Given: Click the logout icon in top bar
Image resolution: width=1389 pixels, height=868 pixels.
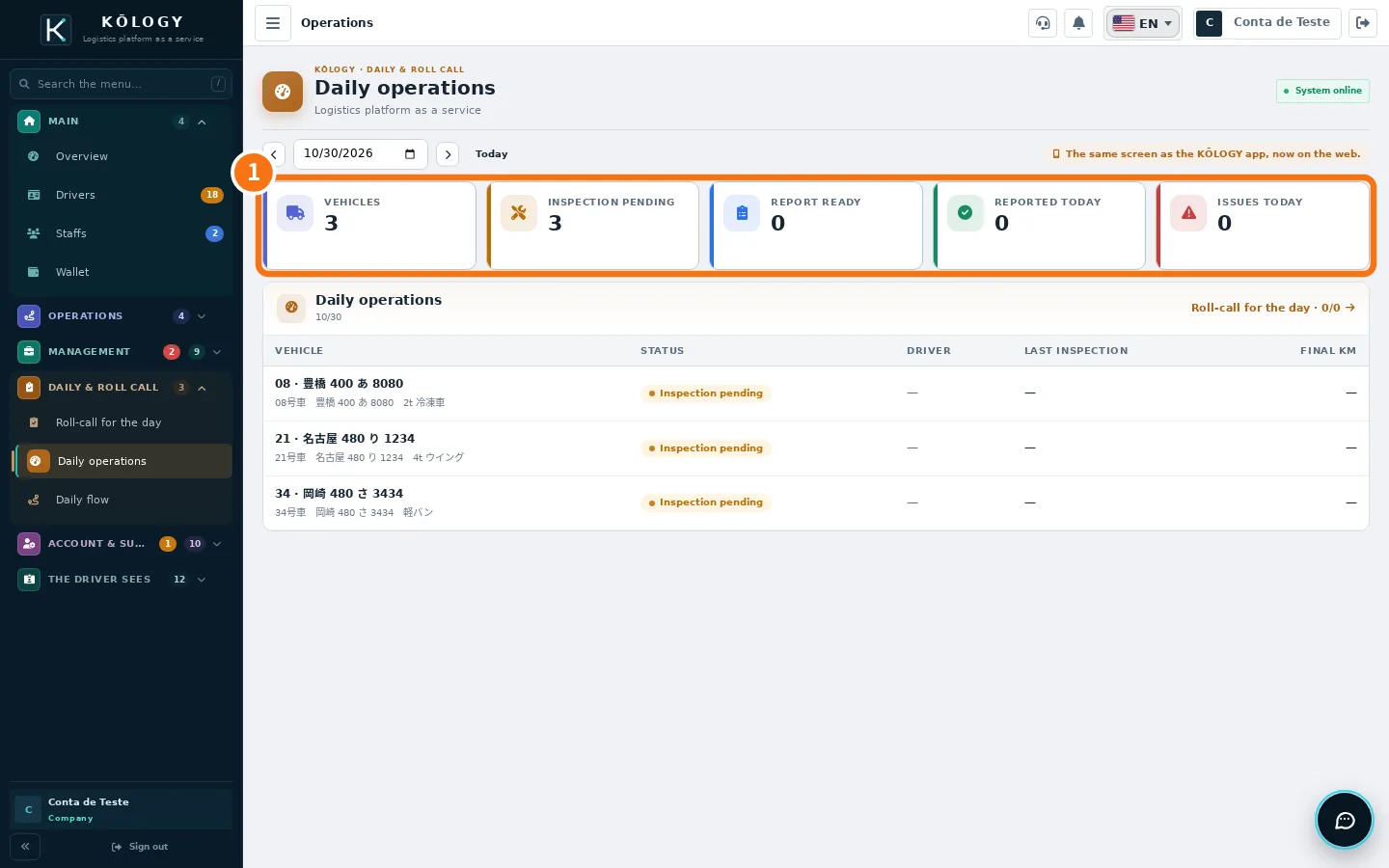Looking at the screenshot, I should tap(1363, 23).
